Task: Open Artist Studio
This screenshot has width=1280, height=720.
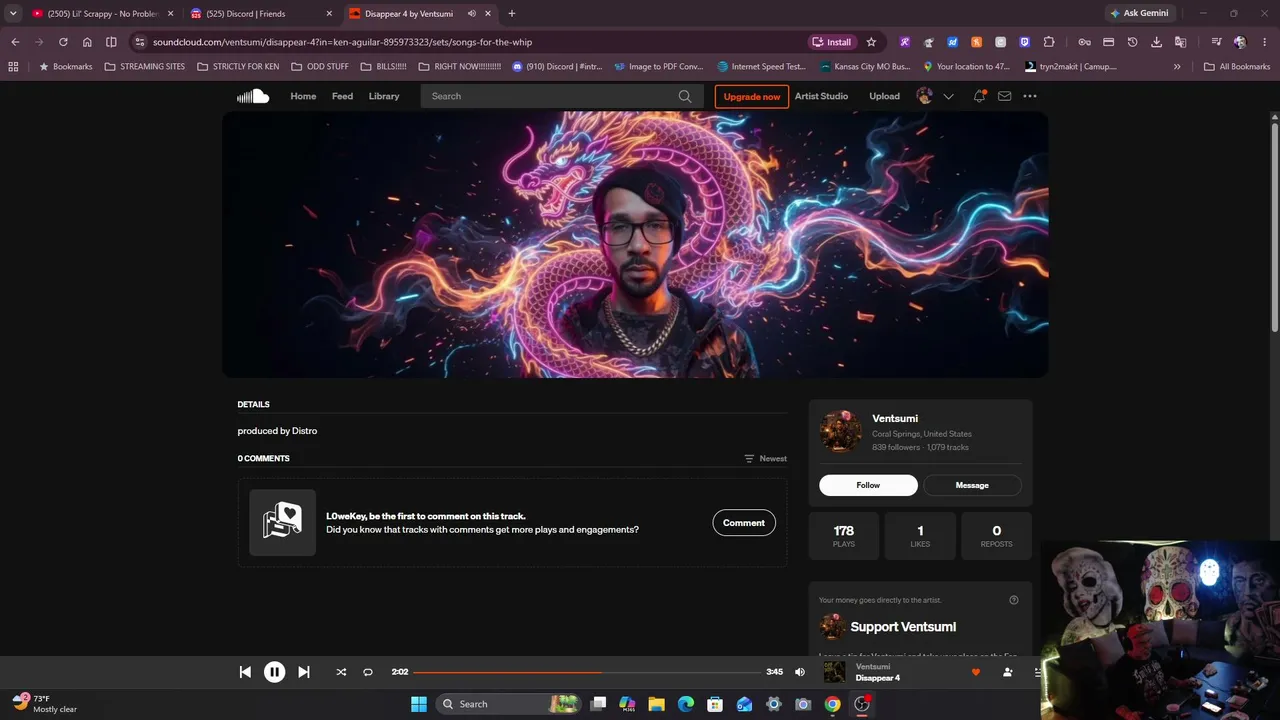Action: 821,96
